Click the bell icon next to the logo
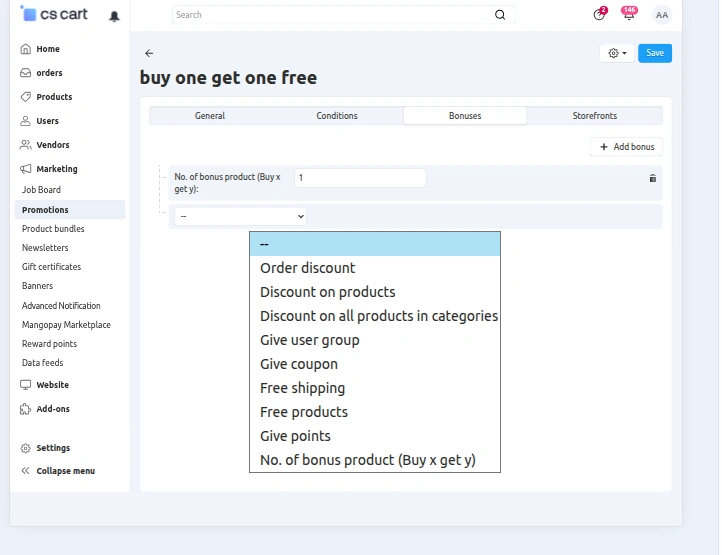Screen dimensions: 722x555 pyautogui.click(x=114, y=16)
